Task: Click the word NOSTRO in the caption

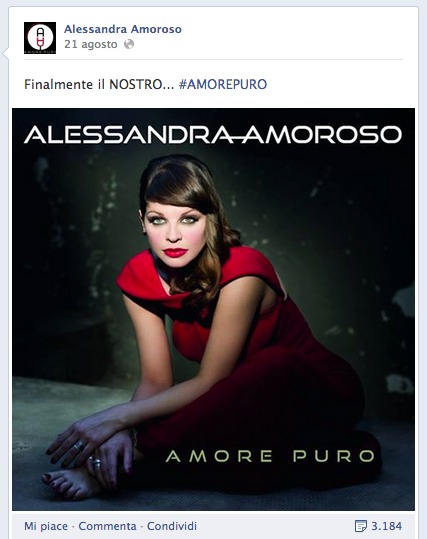Action: pyautogui.click(x=142, y=85)
